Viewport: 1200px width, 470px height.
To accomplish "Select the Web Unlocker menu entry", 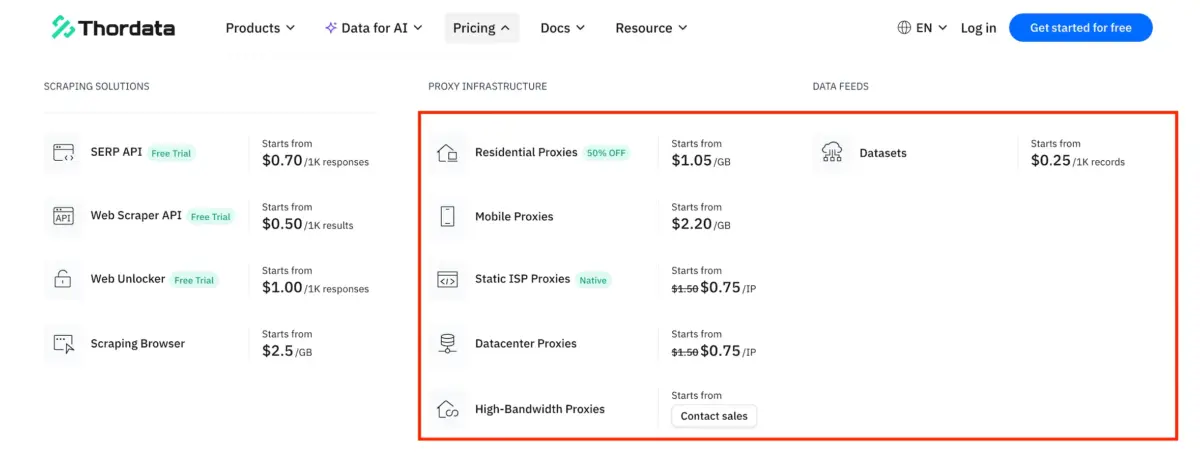I will [128, 279].
